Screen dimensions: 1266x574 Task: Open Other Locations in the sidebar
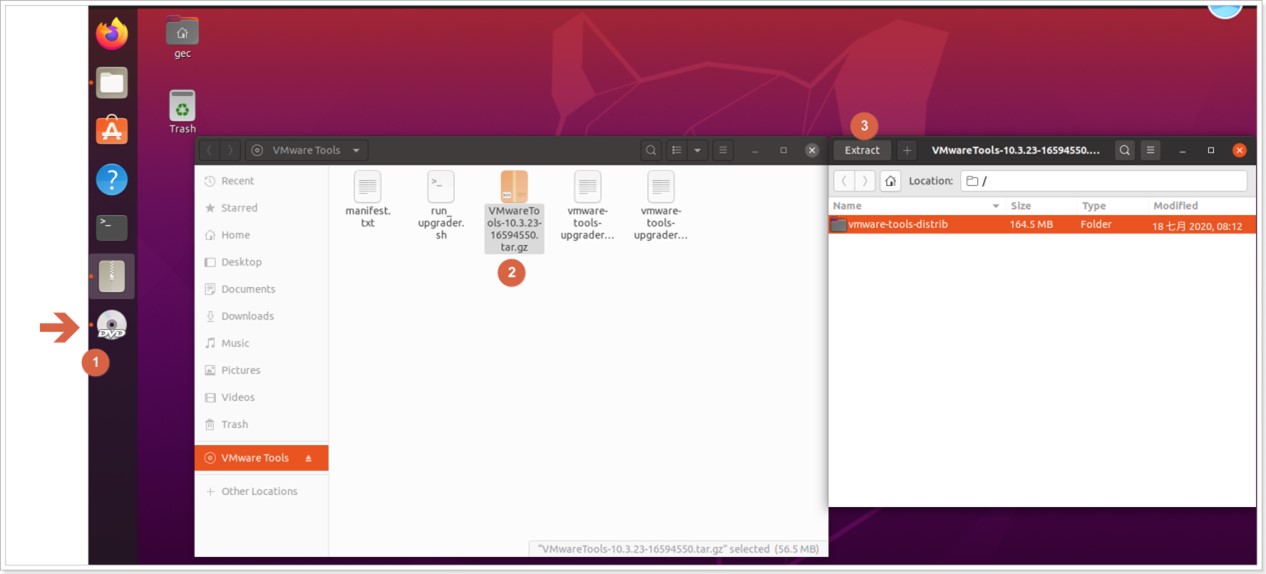point(261,491)
